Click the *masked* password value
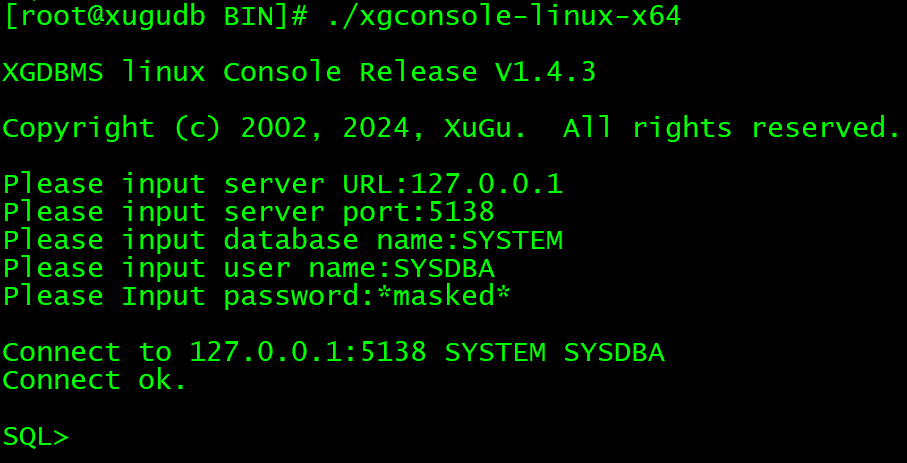Viewport: 907px width, 463px height. coord(444,297)
